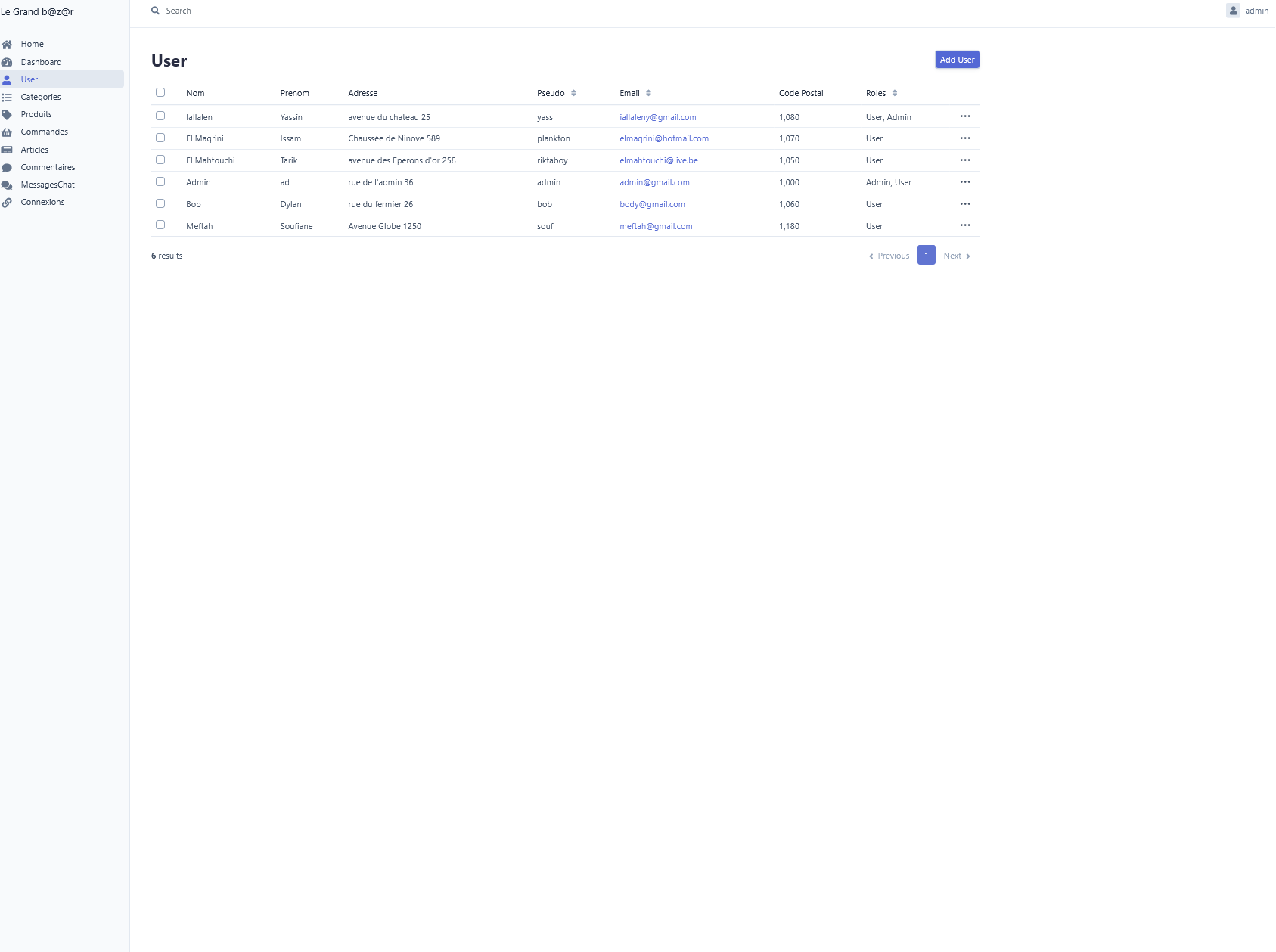The width and height of the screenshot is (1276, 952).
Task: Open actions menu for El Maqrini row
Action: [x=965, y=138]
